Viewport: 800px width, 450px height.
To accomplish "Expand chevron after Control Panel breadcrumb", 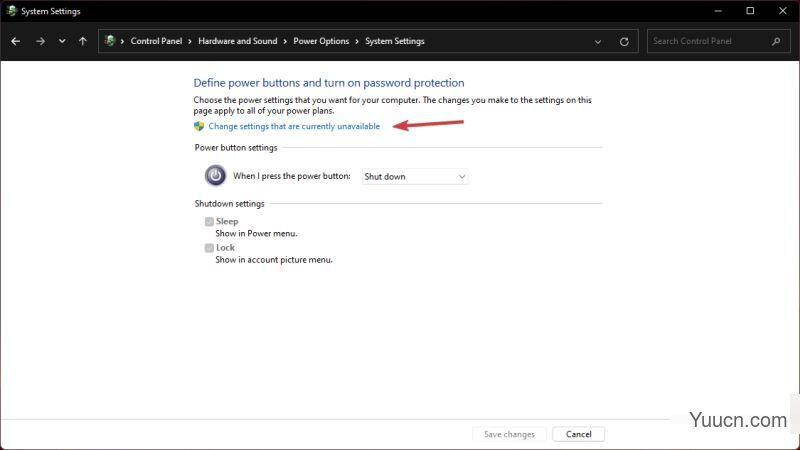I will click(190, 42).
